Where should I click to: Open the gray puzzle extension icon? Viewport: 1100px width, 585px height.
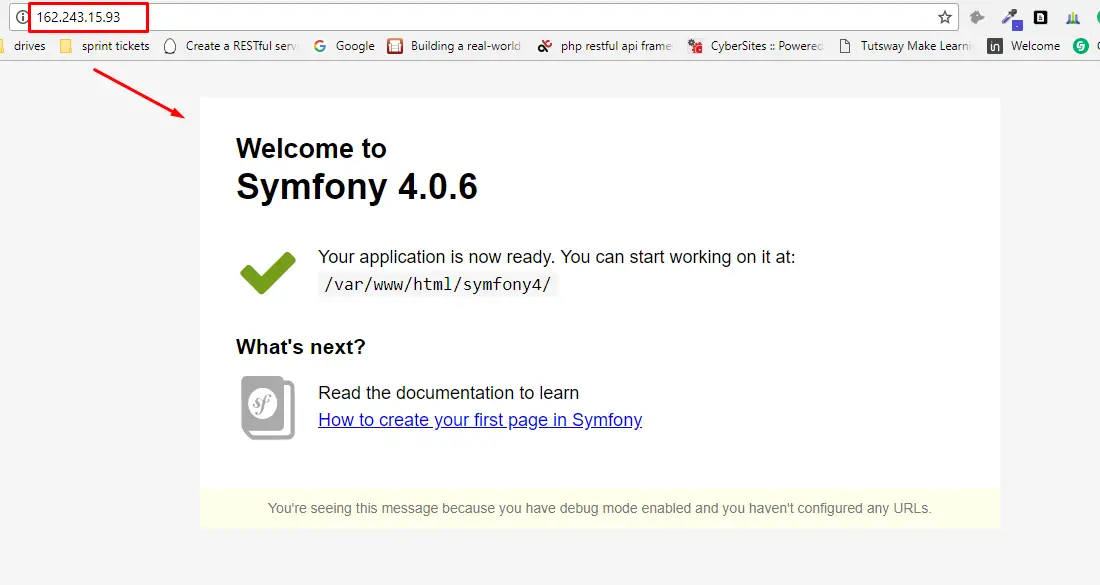point(977,18)
